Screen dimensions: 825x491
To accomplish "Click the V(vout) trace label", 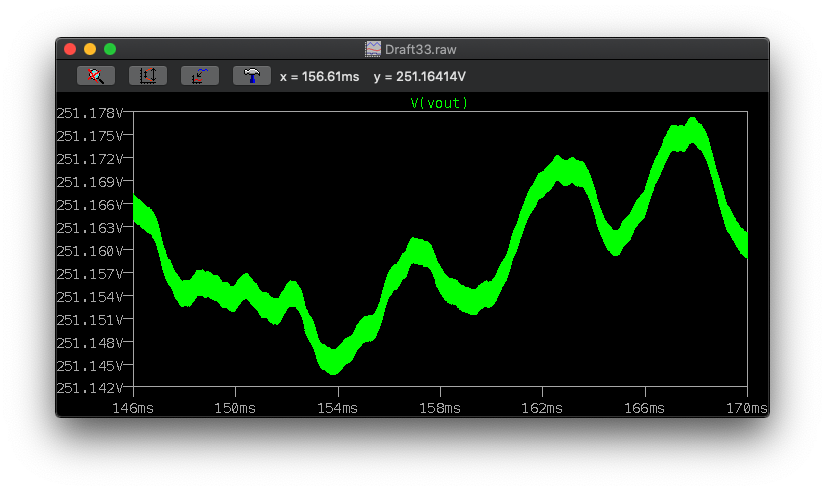I will tap(439, 103).
